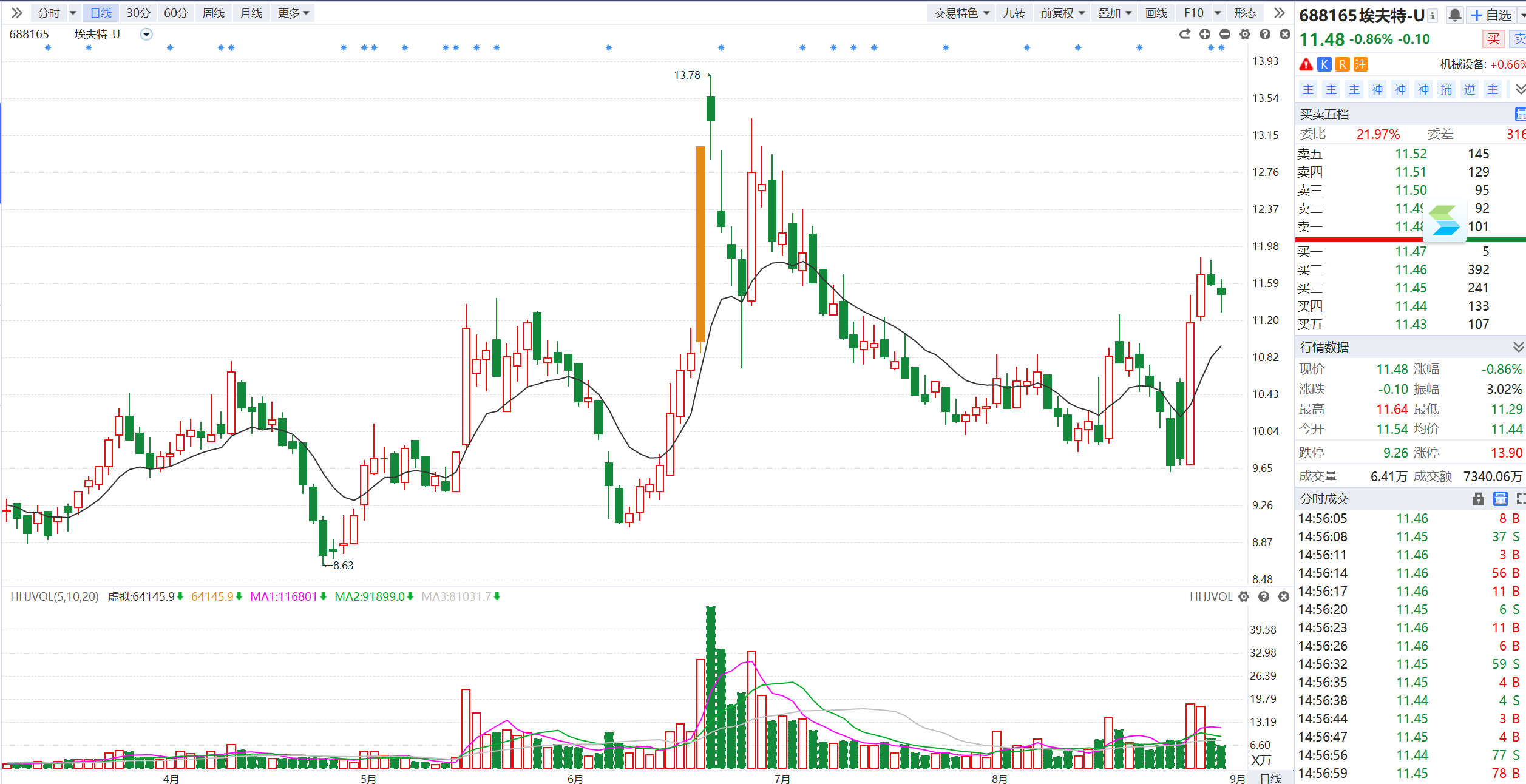Add stock via 自选 button

tap(1491, 15)
